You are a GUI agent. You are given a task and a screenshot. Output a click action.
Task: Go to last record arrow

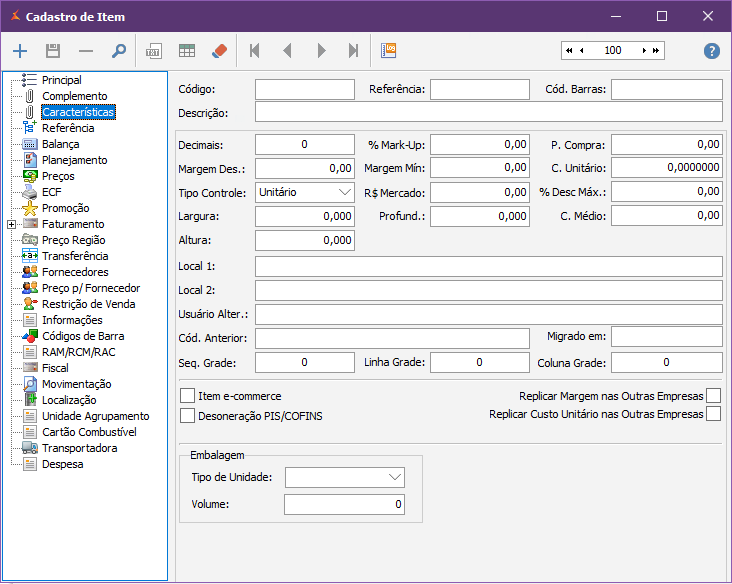pos(353,51)
